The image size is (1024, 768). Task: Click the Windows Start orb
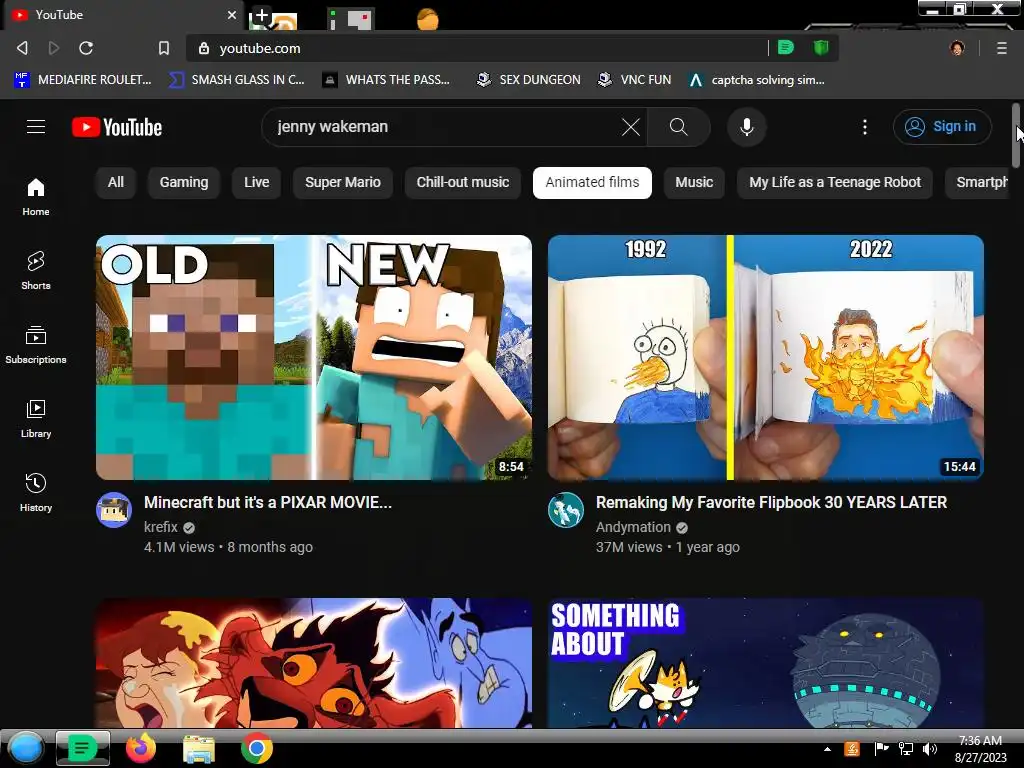[26, 748]
